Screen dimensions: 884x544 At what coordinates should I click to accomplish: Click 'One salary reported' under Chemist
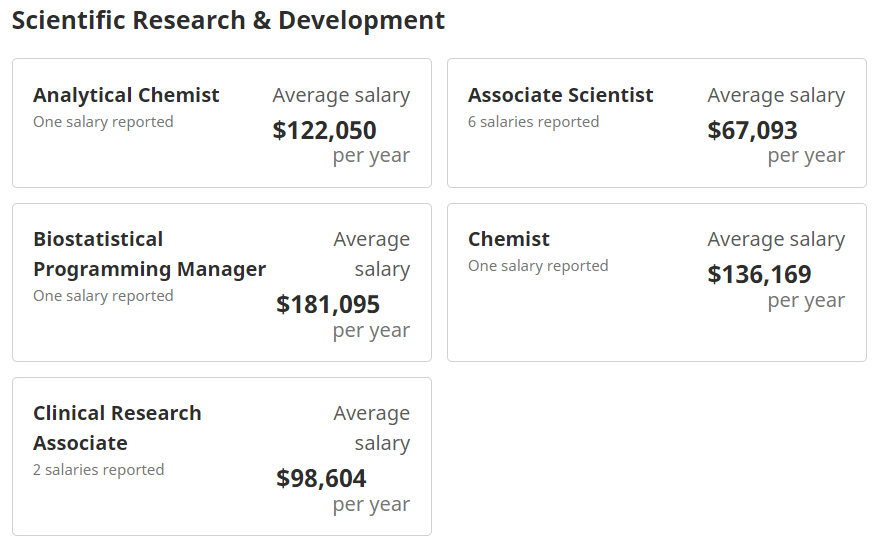coord(538,266)
